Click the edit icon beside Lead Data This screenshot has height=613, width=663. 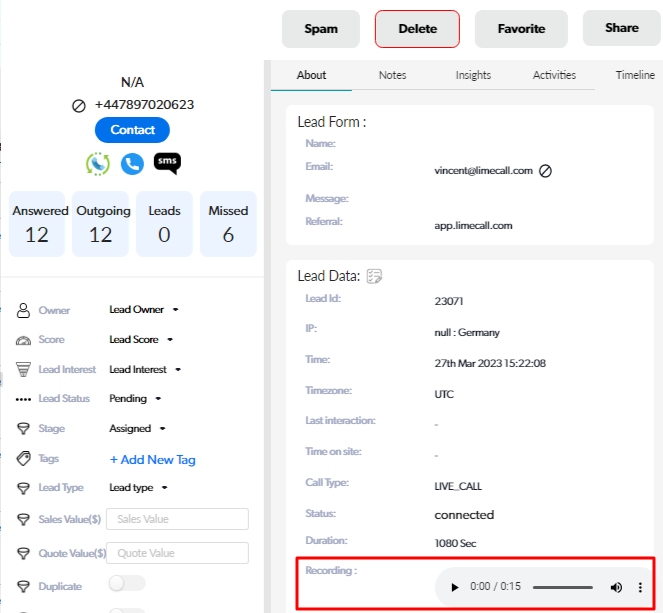pyautogui.click(x=375, y=276)
